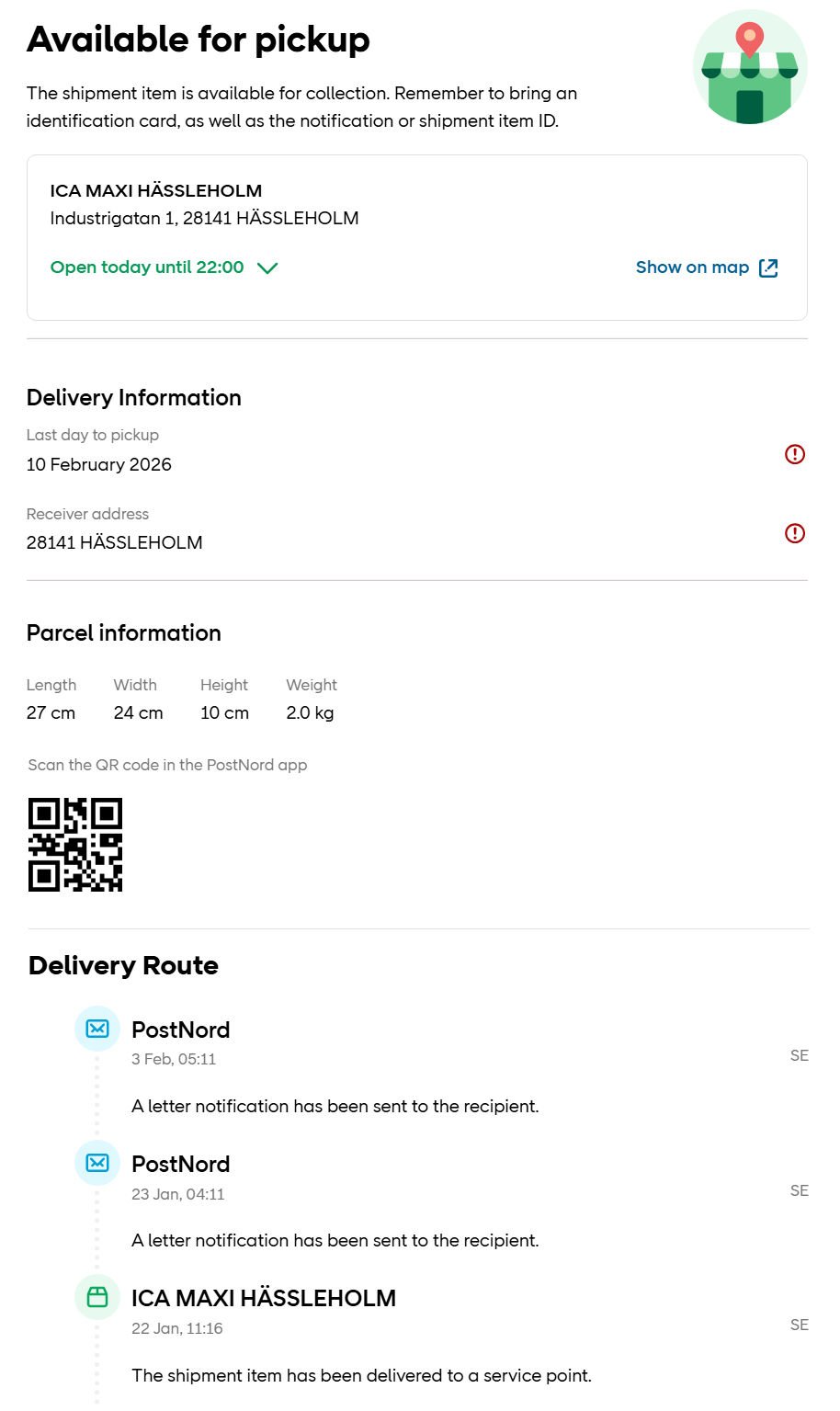Click the external link icon beside Show on map
The height and width of the screenshot is (1411, 840).
pyautogui.click(x=768, y=267)
